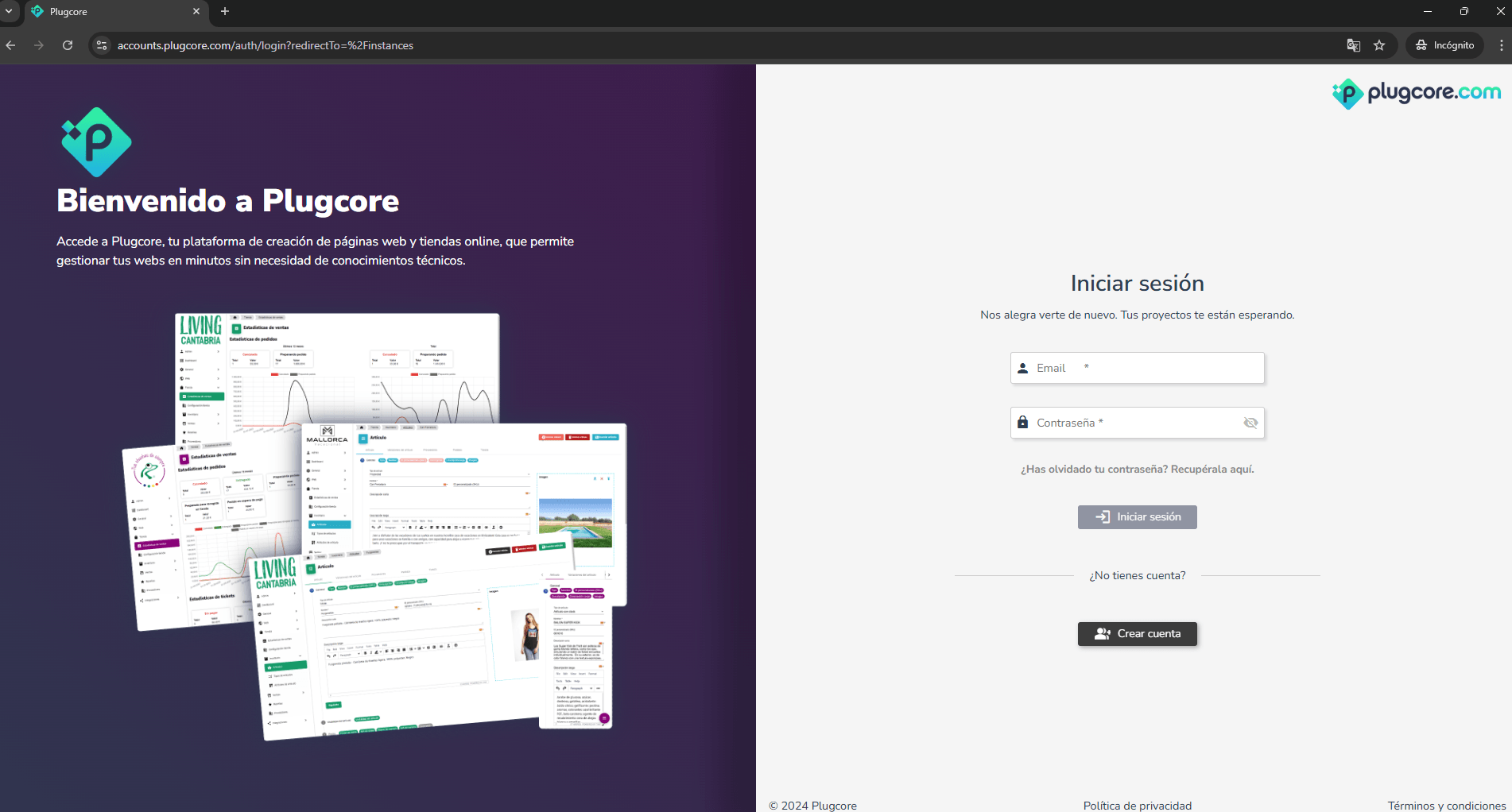Close the Plugcore tab
The image size is (1512, 812).
196,11
